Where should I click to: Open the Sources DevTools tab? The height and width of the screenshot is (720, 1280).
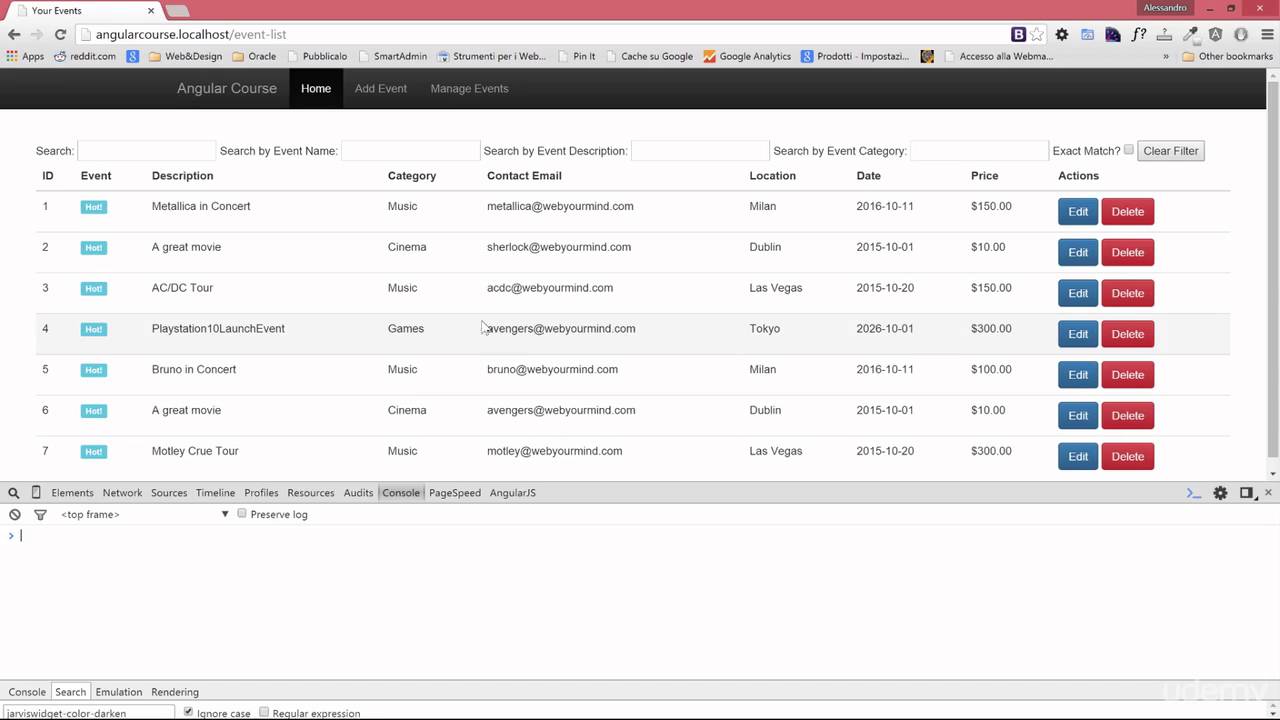[169, 493]
